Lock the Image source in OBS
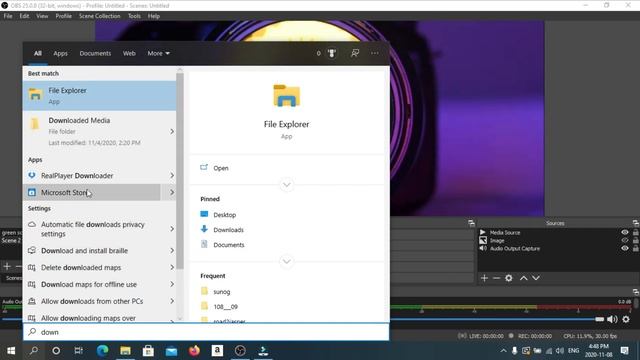Viewport: 640px width, 360px height. point(636,240)
